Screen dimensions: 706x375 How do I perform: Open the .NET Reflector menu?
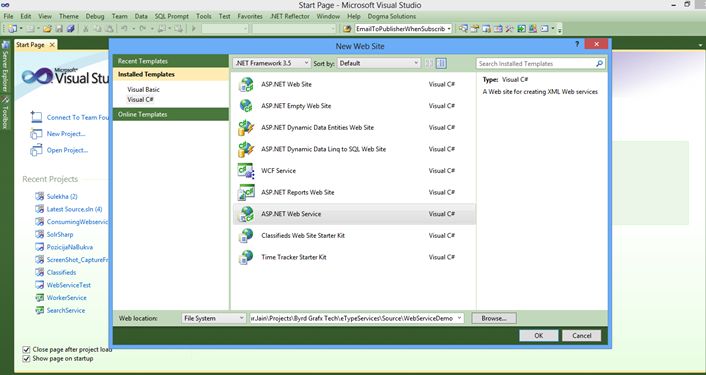point(290,16)
